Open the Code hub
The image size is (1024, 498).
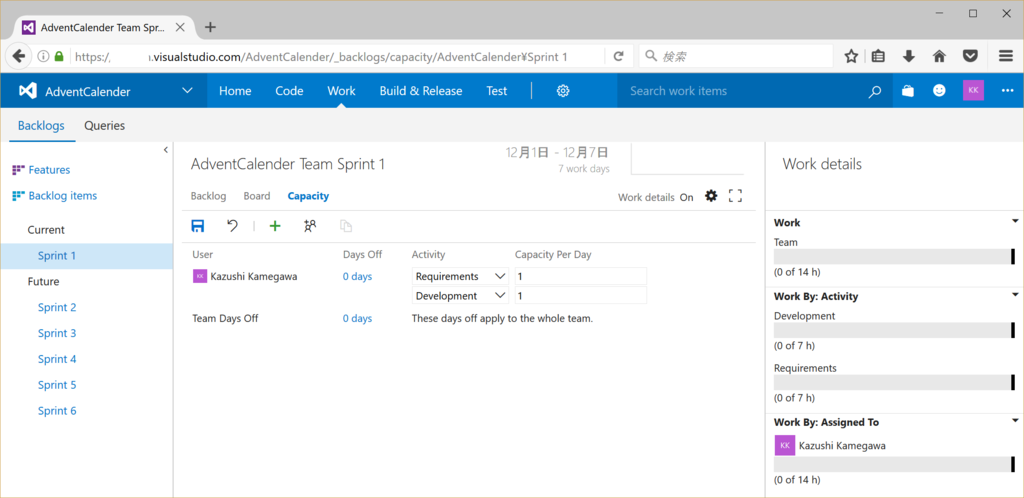pos(289,91)
